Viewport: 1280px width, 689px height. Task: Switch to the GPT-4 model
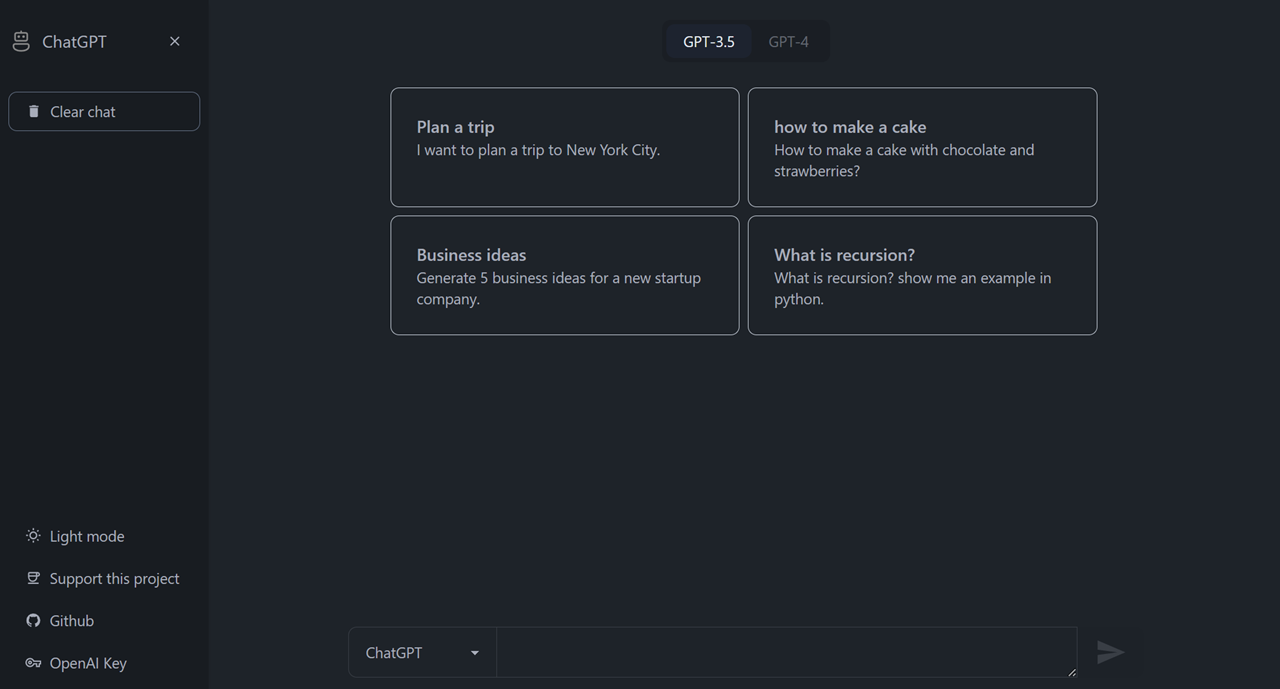click(x=788, y=42)
